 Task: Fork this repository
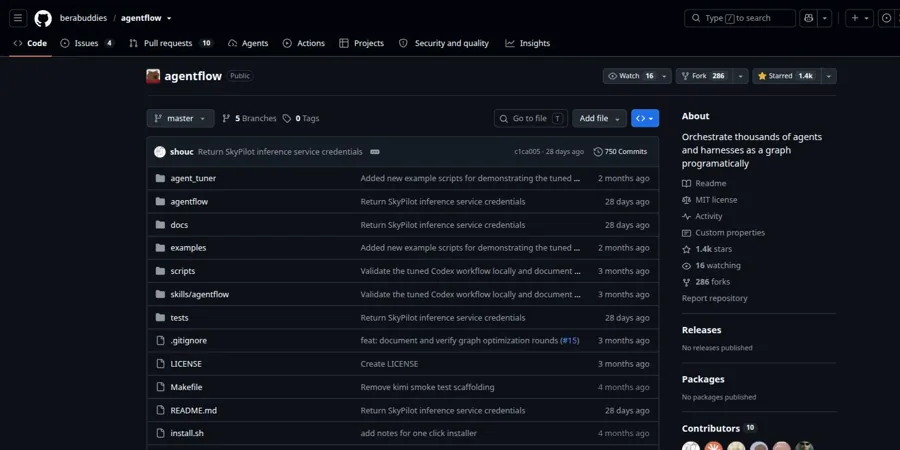(704, 76)
